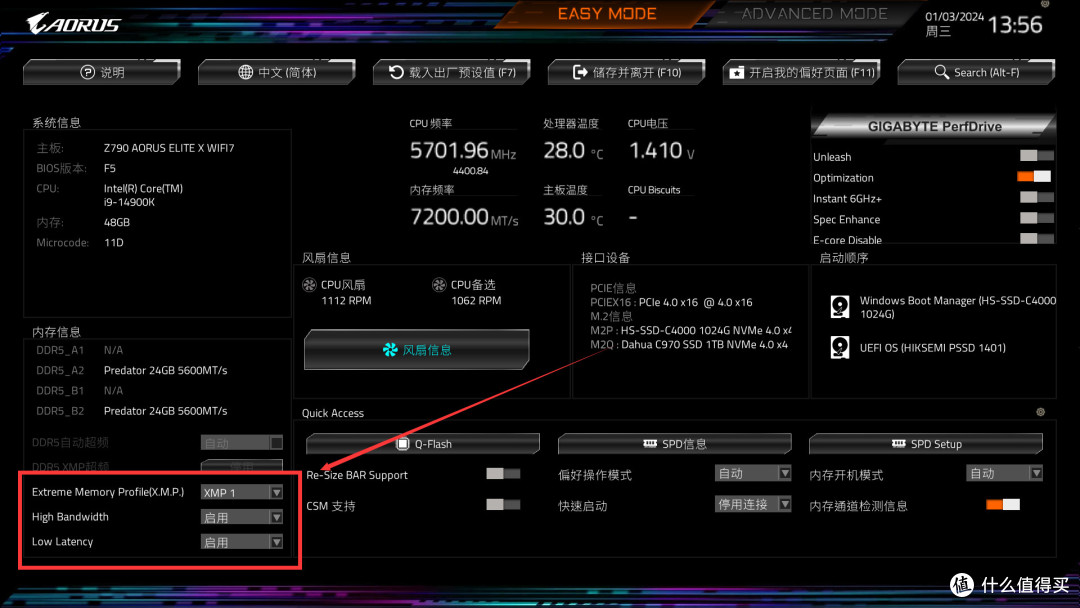The height and width of the screenshot is (608, 1080).
Task: Click the cyan fan icon
Action: coord(391,350)
